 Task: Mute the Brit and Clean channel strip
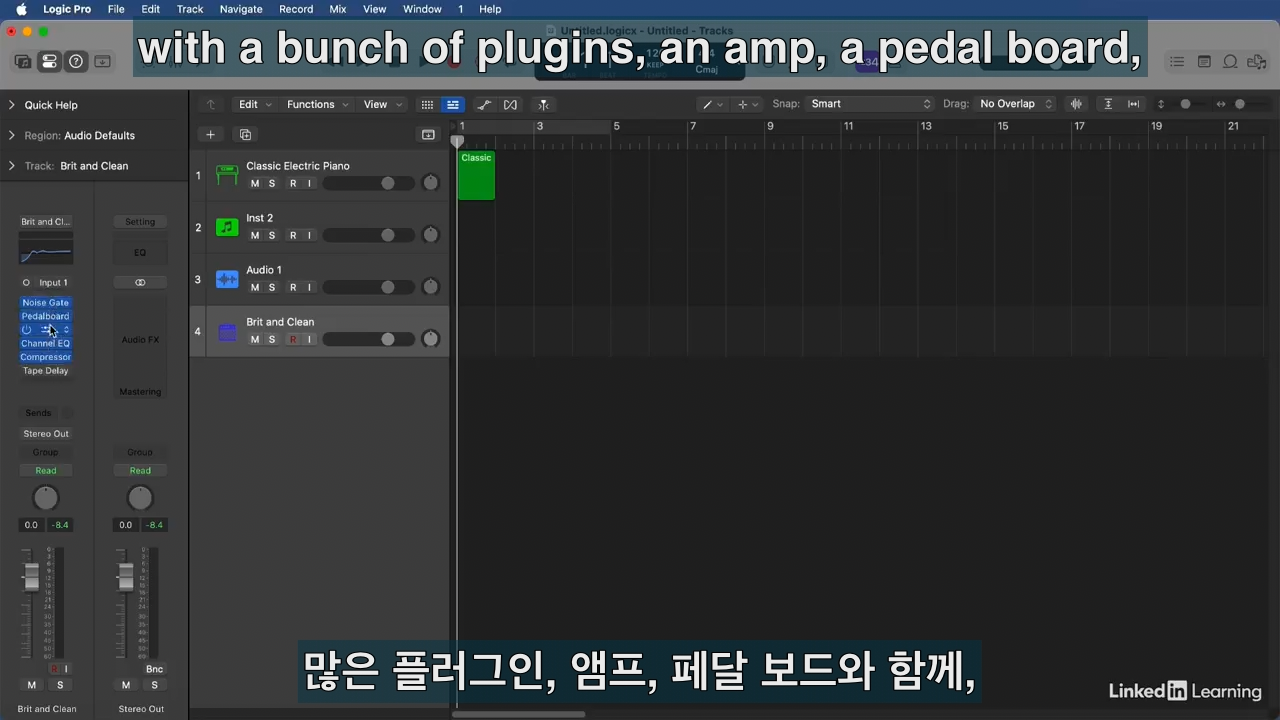coord(32,685)
